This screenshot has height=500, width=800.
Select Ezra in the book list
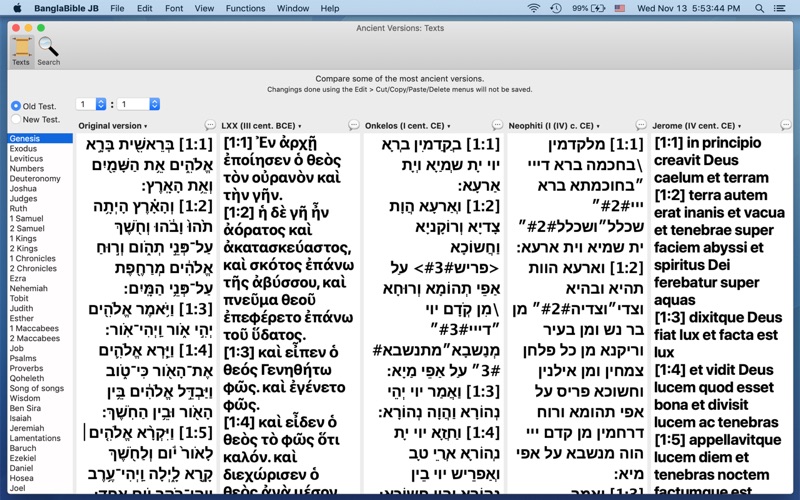(x=40, y=278)
